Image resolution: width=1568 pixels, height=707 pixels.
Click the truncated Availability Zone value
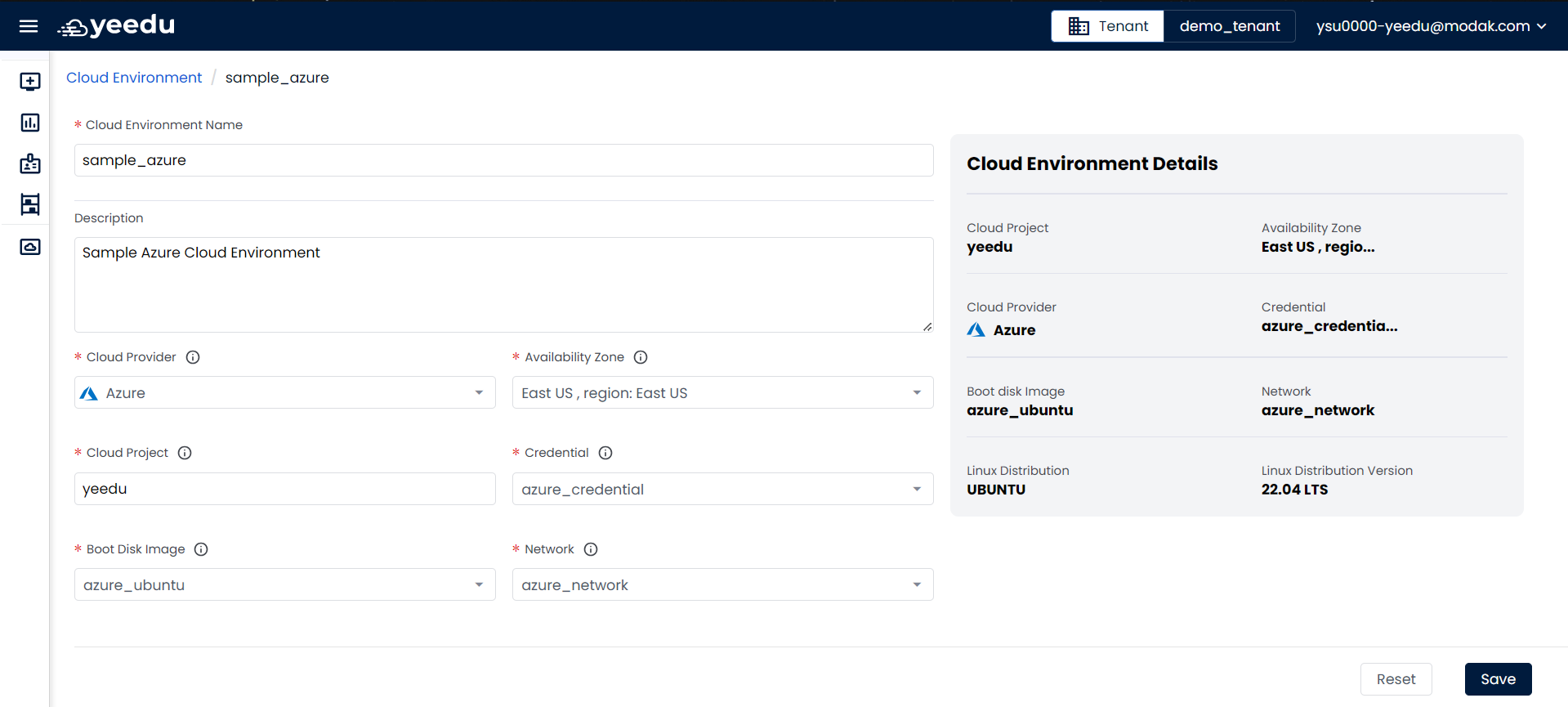(x=1318, y=247)
